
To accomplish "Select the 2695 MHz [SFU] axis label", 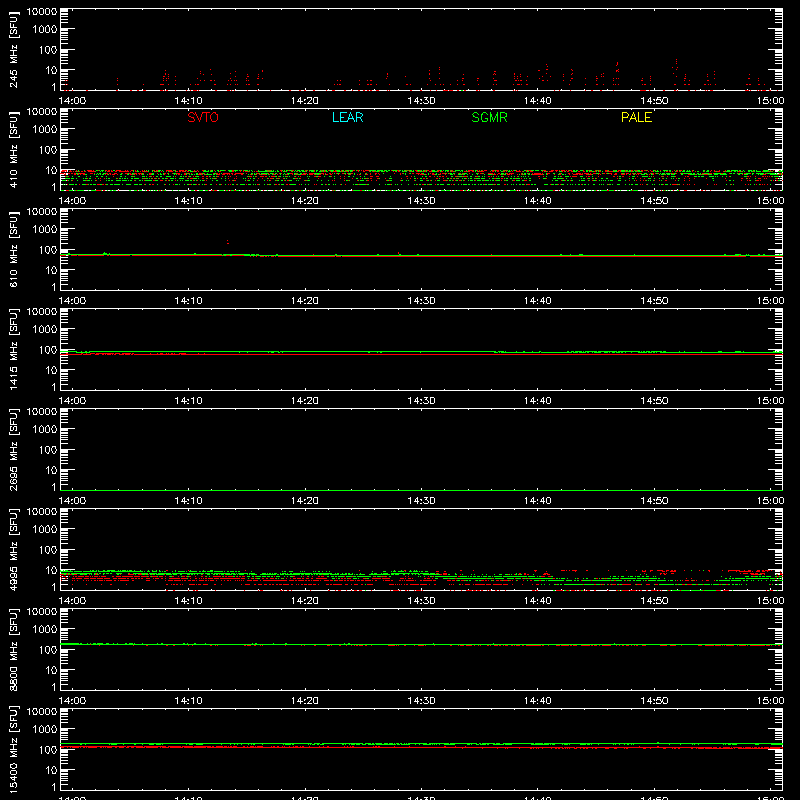I will [13, 450].
